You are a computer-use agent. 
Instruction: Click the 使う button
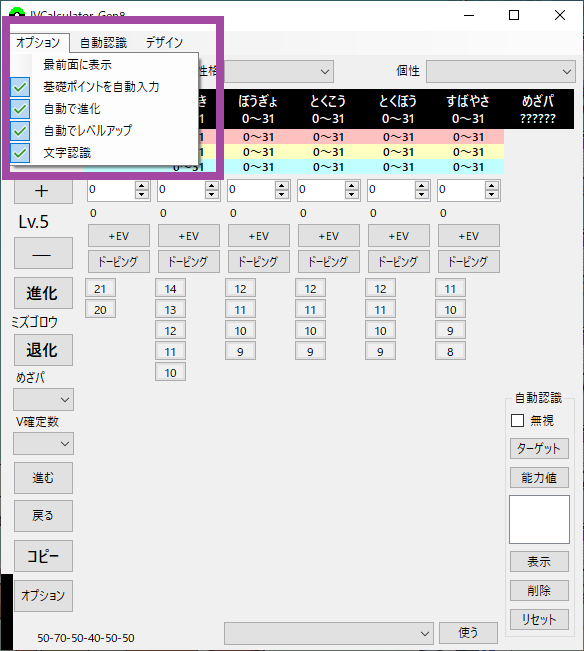(x=468, y=633)
